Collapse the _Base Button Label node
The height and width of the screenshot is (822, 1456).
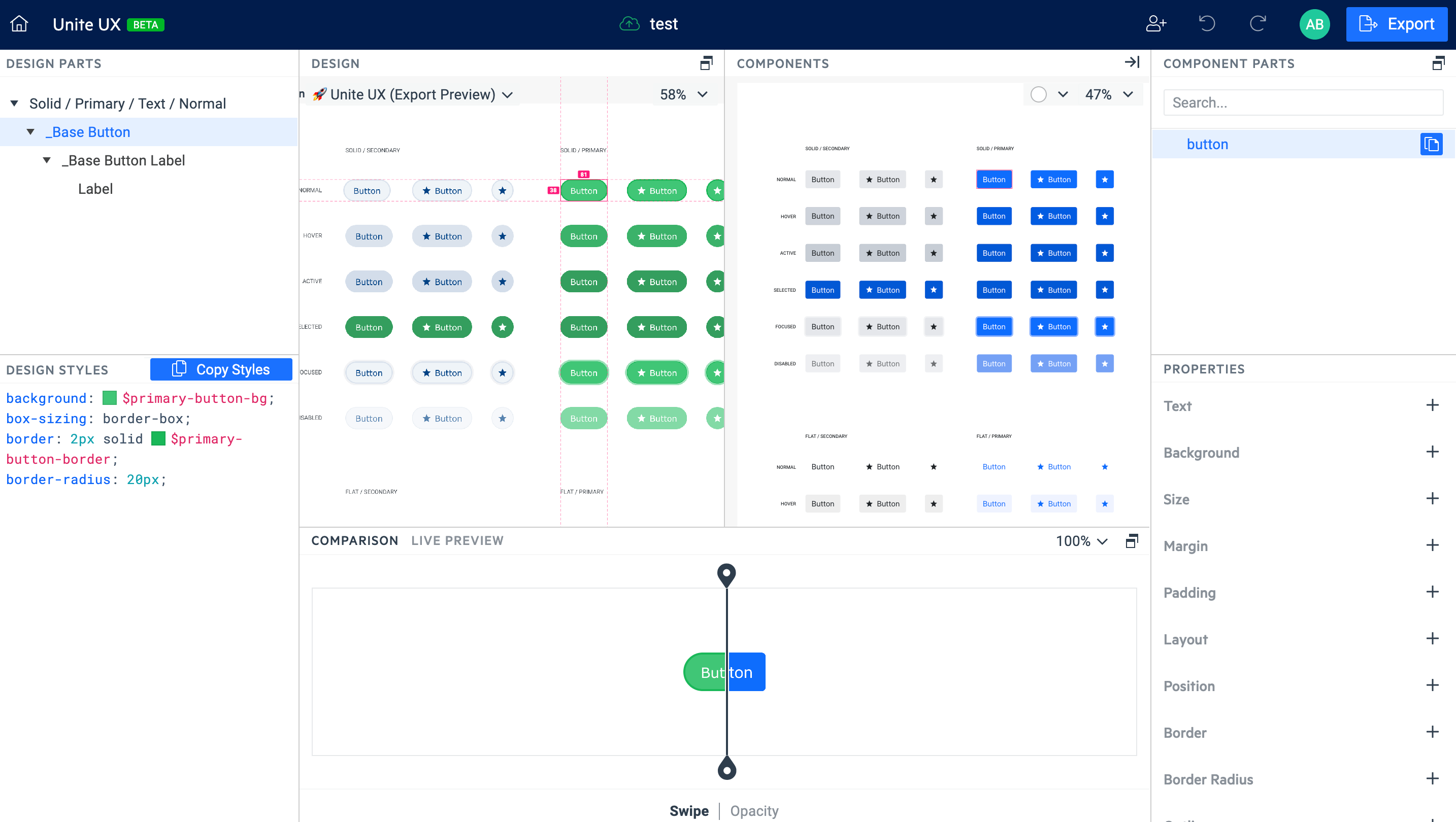(47, 160)
